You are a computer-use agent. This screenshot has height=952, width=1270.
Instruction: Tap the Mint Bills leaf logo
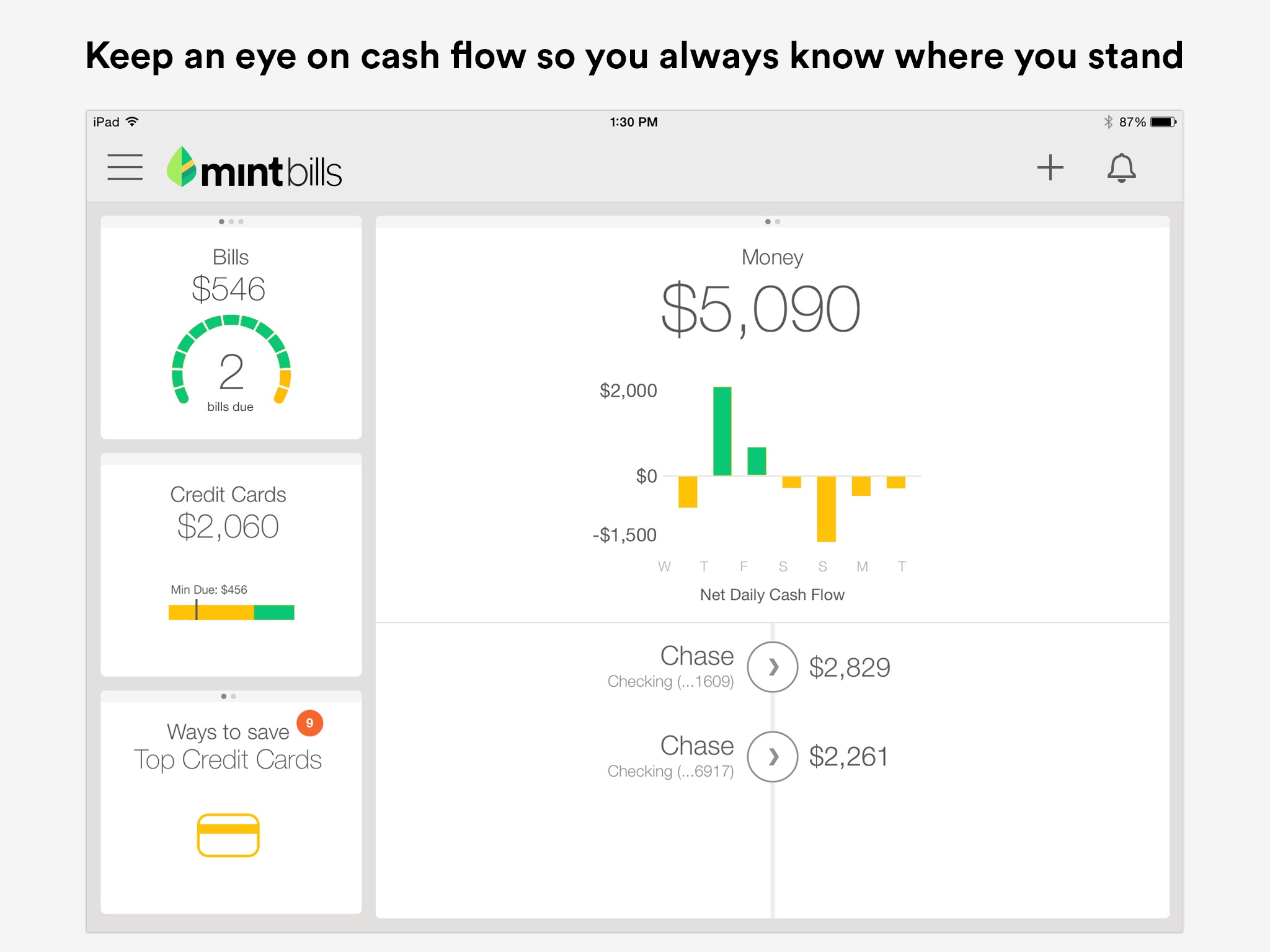click(182, 167)
